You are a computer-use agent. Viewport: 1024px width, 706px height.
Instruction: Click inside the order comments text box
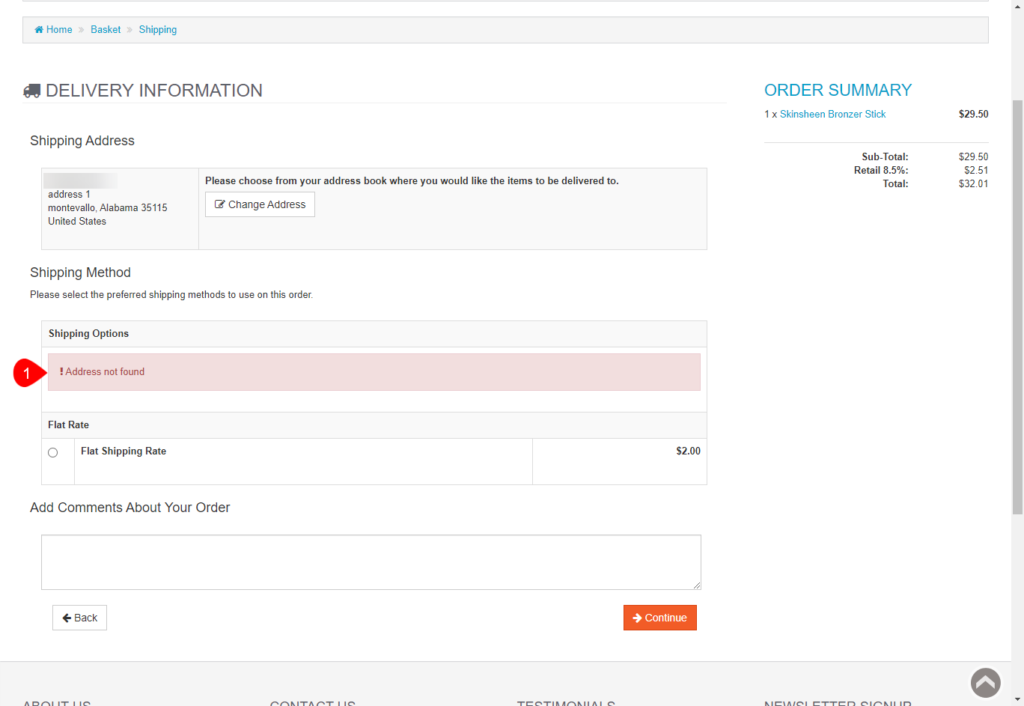370,562
